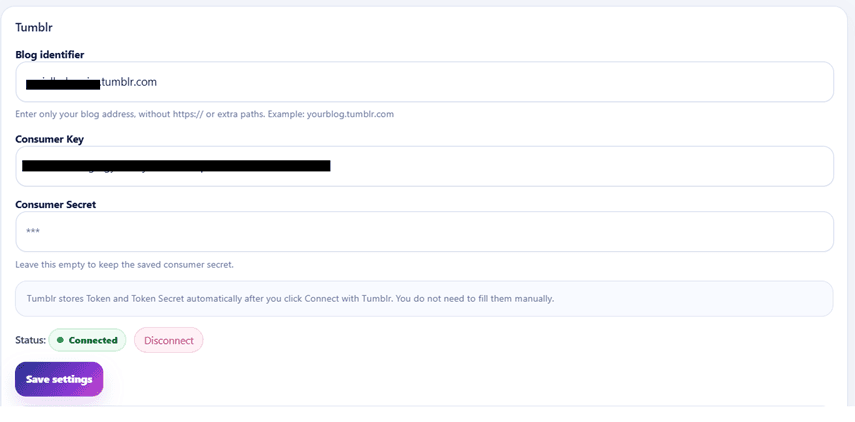
Task: Click into the Consumer Secret field
Action: (x=424, y=232)
